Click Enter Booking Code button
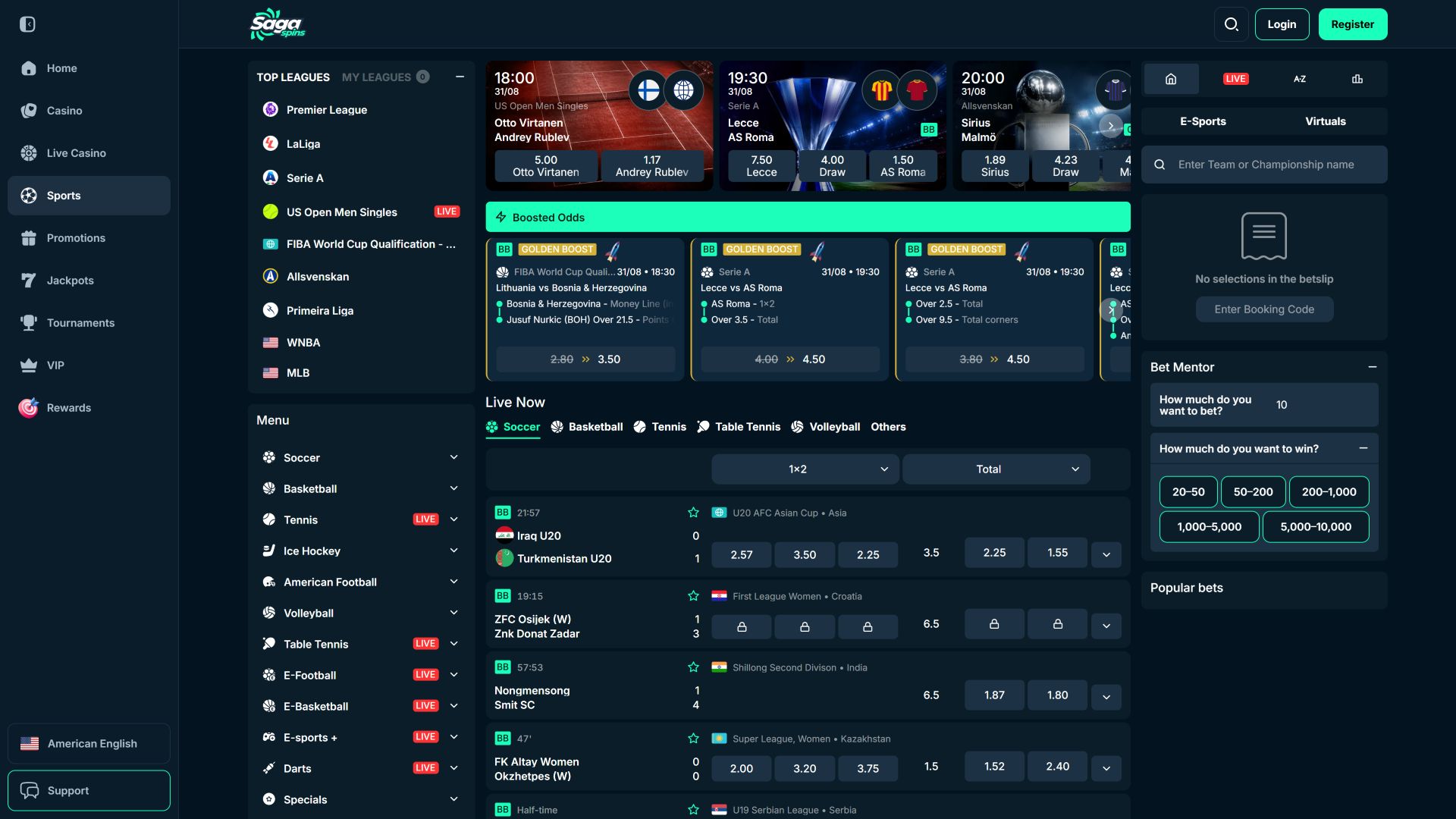This screenshot has width=1456, height=819. pyautogui.click(x=1264, y=309)
